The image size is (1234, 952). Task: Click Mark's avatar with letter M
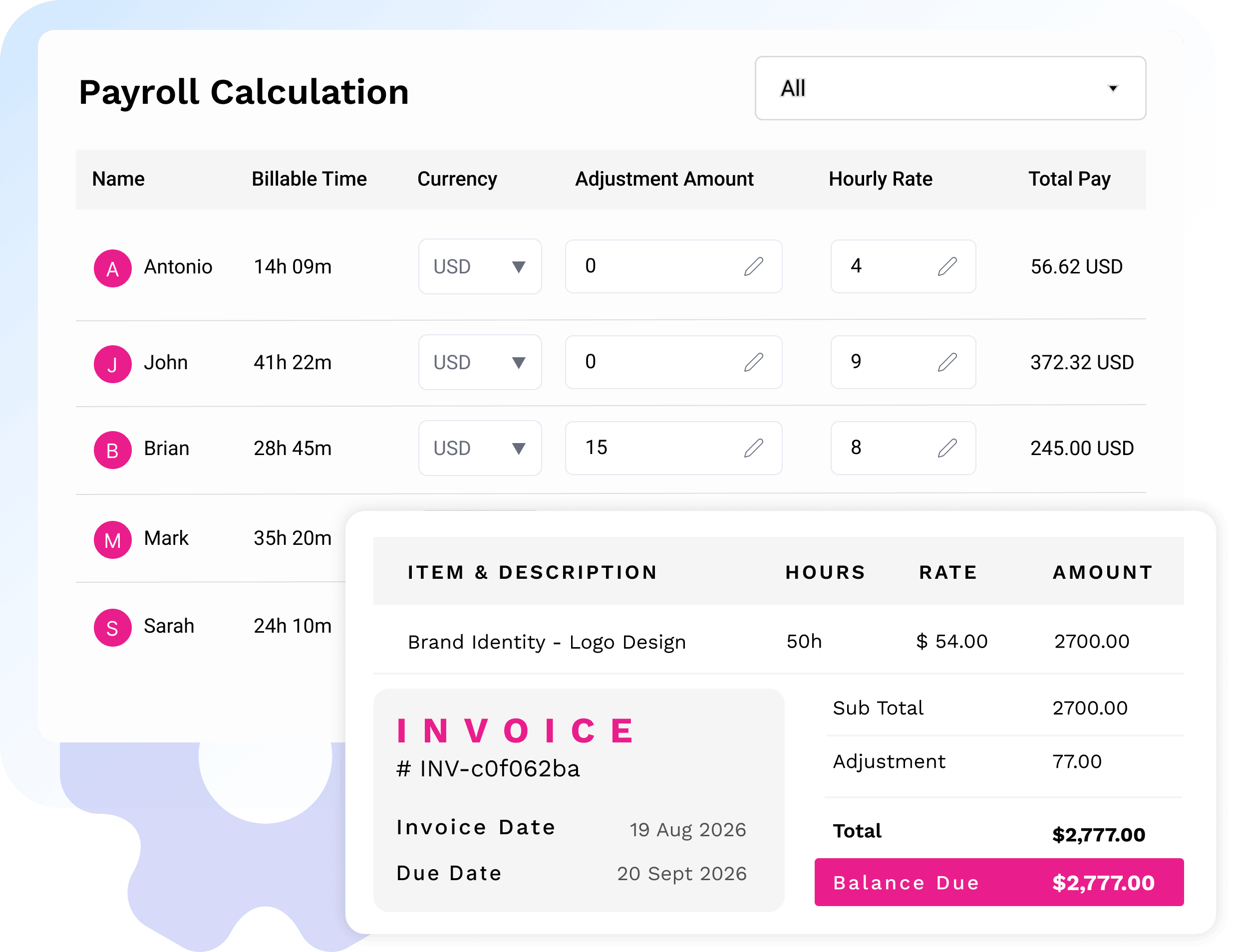pos(112,540)
